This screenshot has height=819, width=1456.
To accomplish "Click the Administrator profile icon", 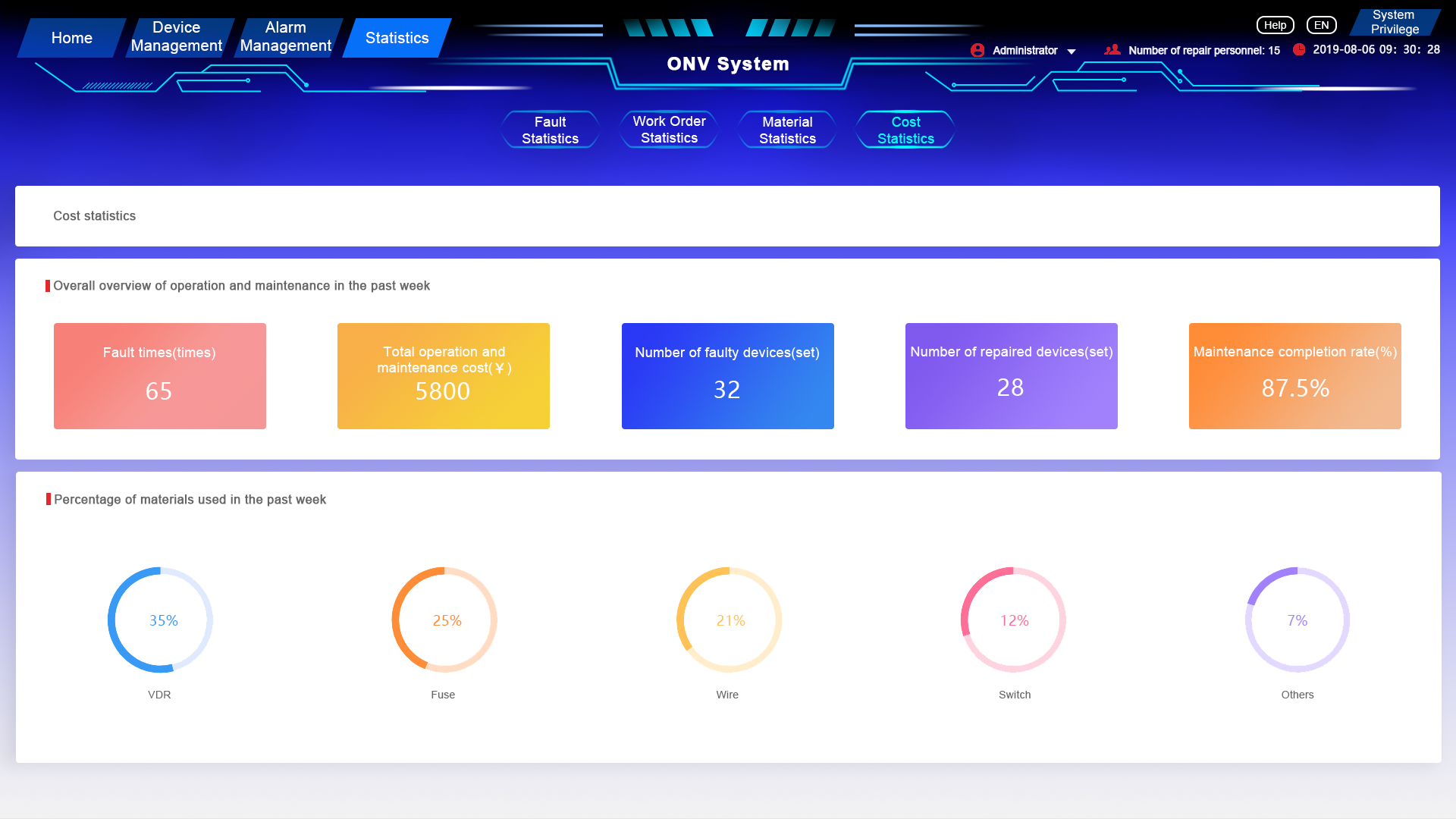I will pos(980,49).
